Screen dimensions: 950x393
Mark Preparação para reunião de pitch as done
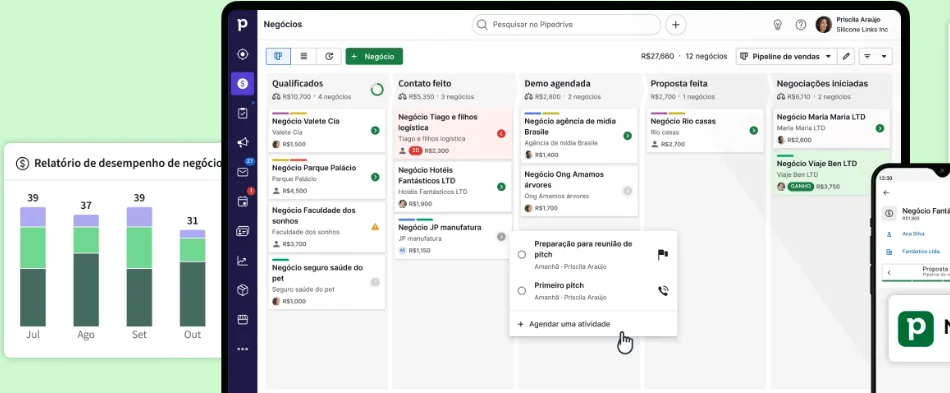click(522, 255)
